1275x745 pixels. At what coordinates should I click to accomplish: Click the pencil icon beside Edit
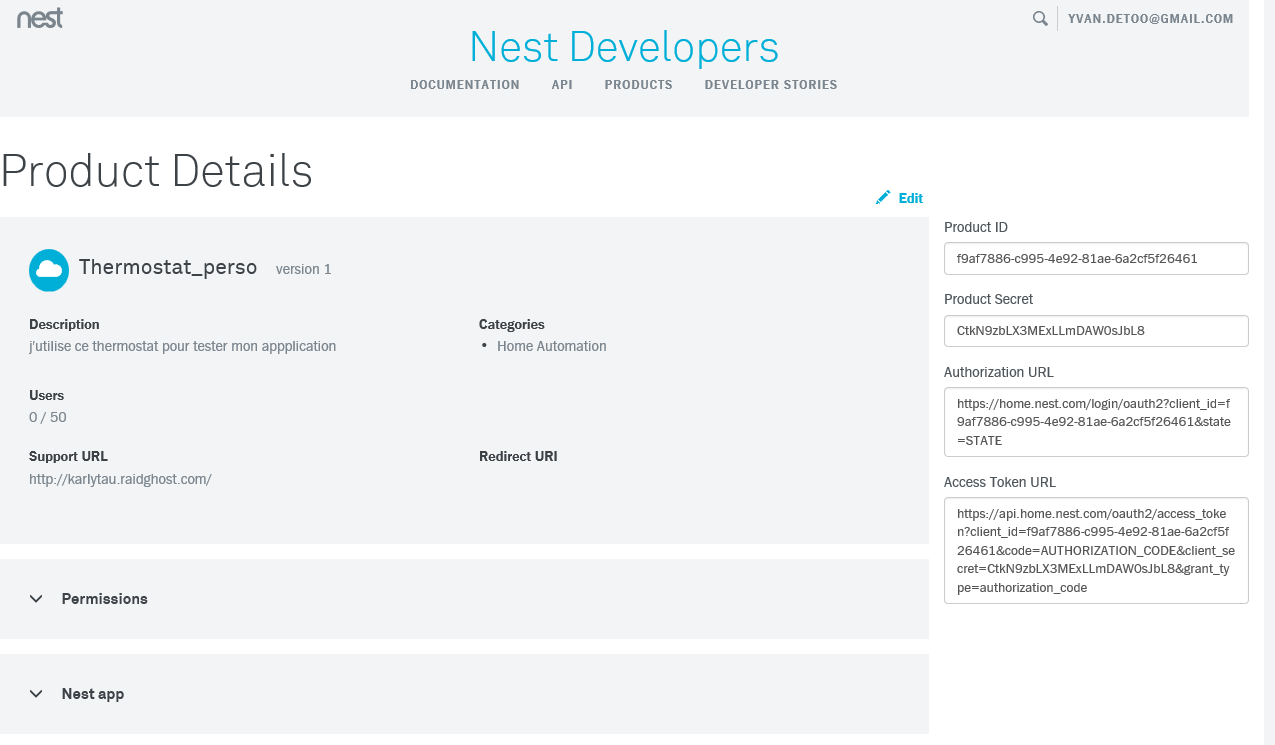(x=882, y=198)
